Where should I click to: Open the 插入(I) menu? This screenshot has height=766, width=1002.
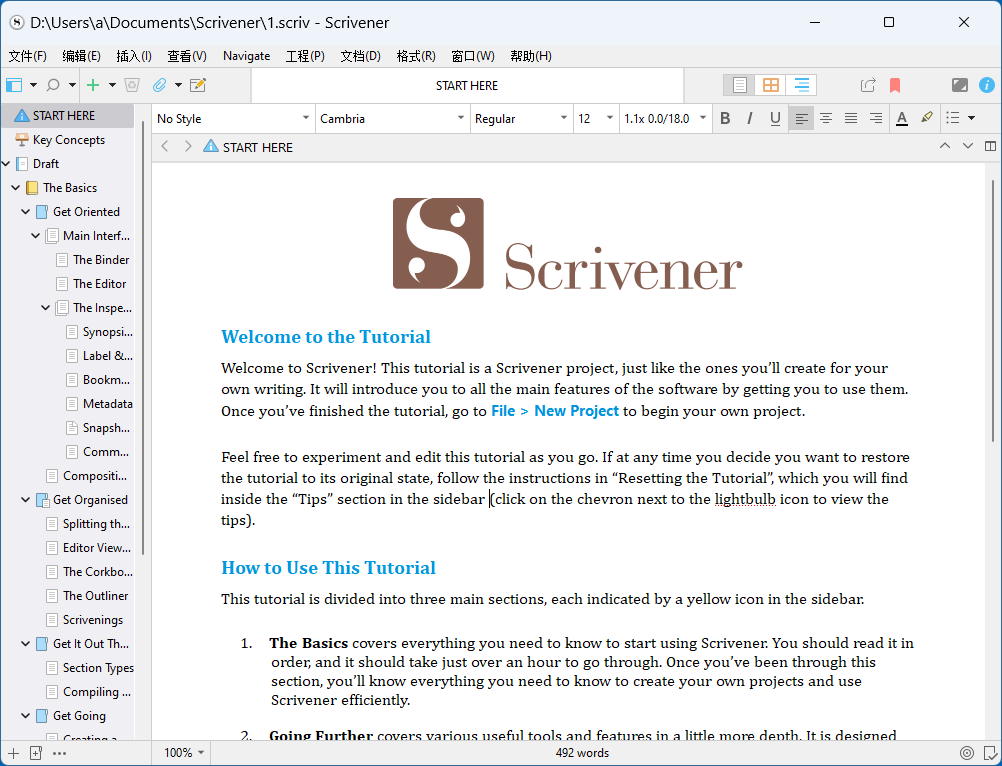(x=134, y=56)
